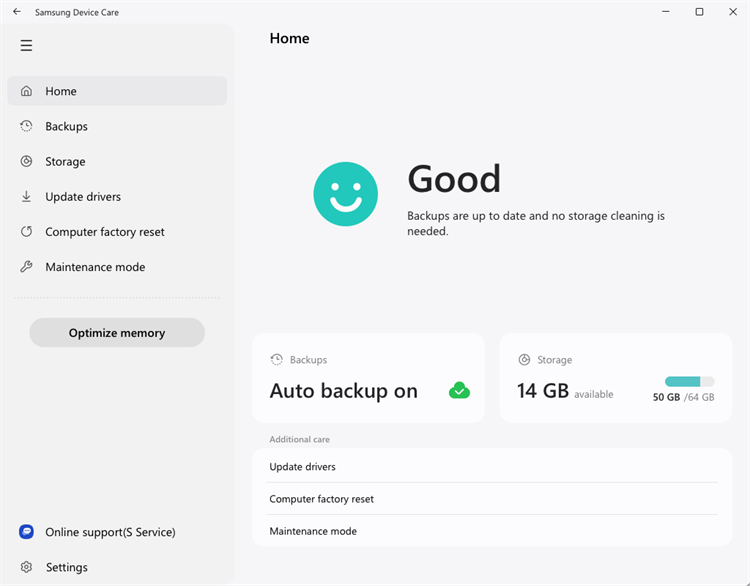Select Maintenance mode in the sidebar

click(117, 266)
